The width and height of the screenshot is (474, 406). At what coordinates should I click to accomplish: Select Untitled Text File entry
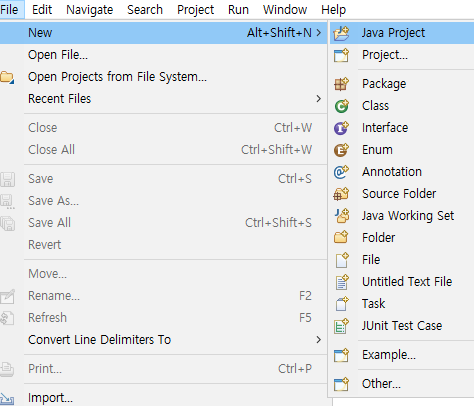pyautogui.click(x=402, y=282)
